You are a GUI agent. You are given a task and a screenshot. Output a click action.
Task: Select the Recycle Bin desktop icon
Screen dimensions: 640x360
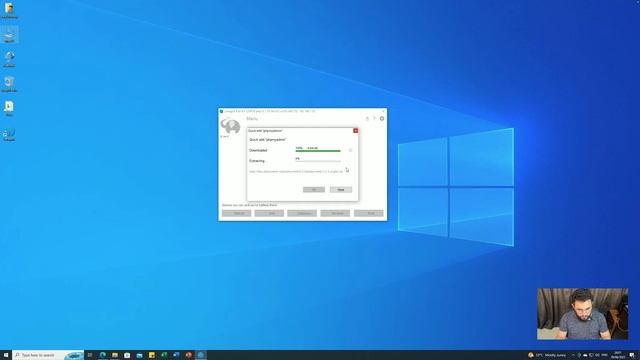[9, 84]
